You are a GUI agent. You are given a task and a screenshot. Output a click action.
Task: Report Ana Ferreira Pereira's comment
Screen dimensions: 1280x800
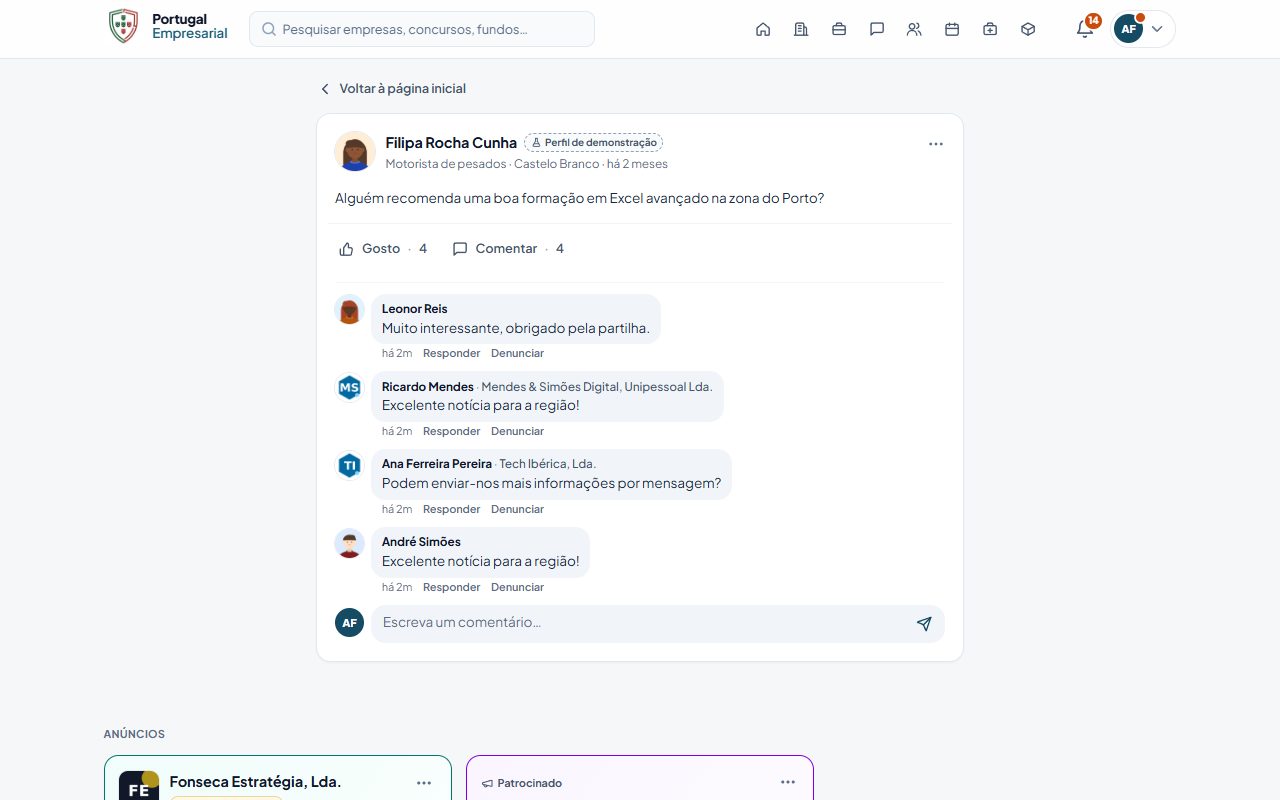tap(517, 509)
